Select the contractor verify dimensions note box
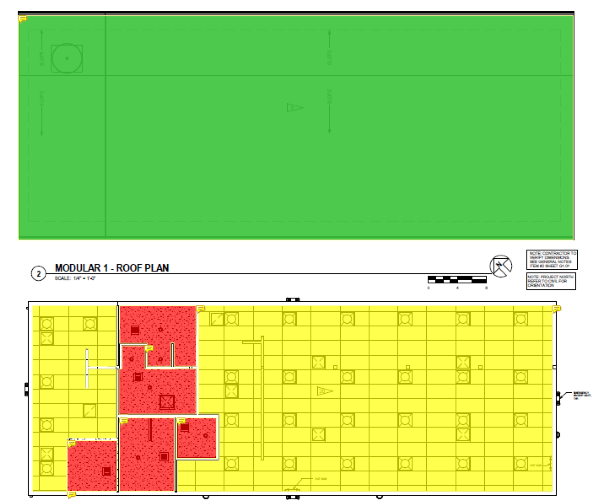The height and width of the screenshot is (500, 598). pos(552,260)
